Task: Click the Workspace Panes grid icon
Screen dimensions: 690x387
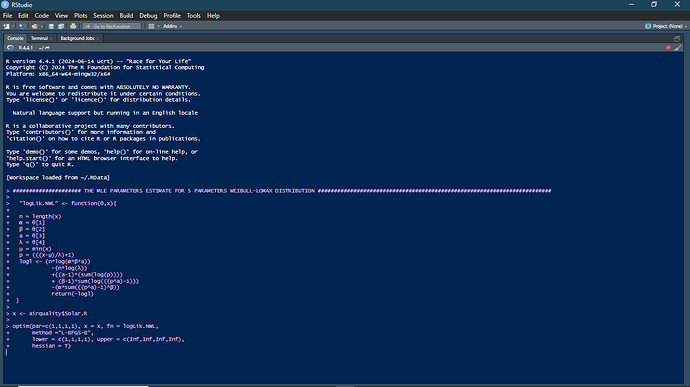Action: click(x=151, y=26)
